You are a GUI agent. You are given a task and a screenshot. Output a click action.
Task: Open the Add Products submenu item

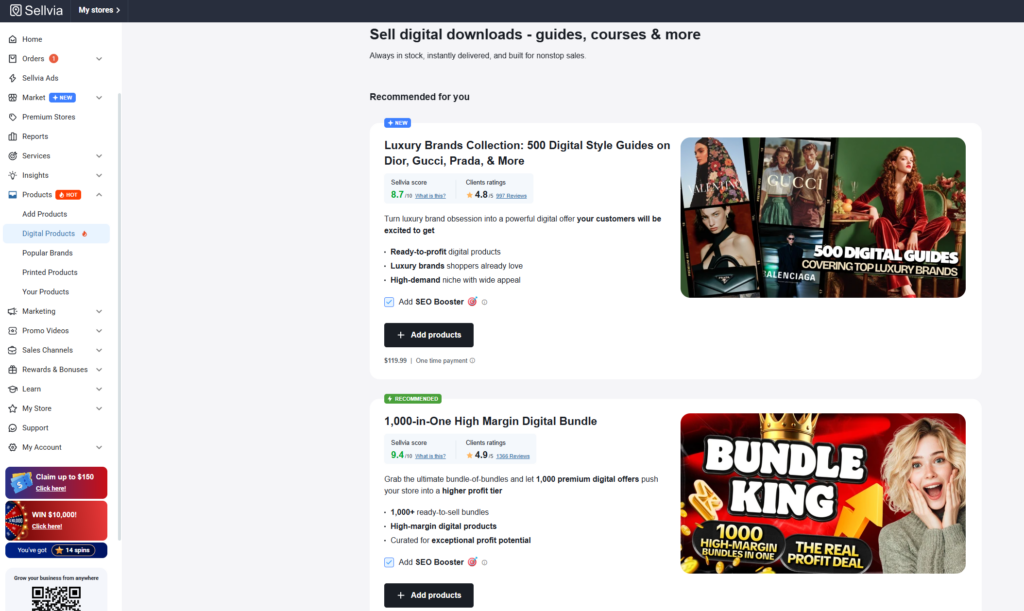[44, 214]
